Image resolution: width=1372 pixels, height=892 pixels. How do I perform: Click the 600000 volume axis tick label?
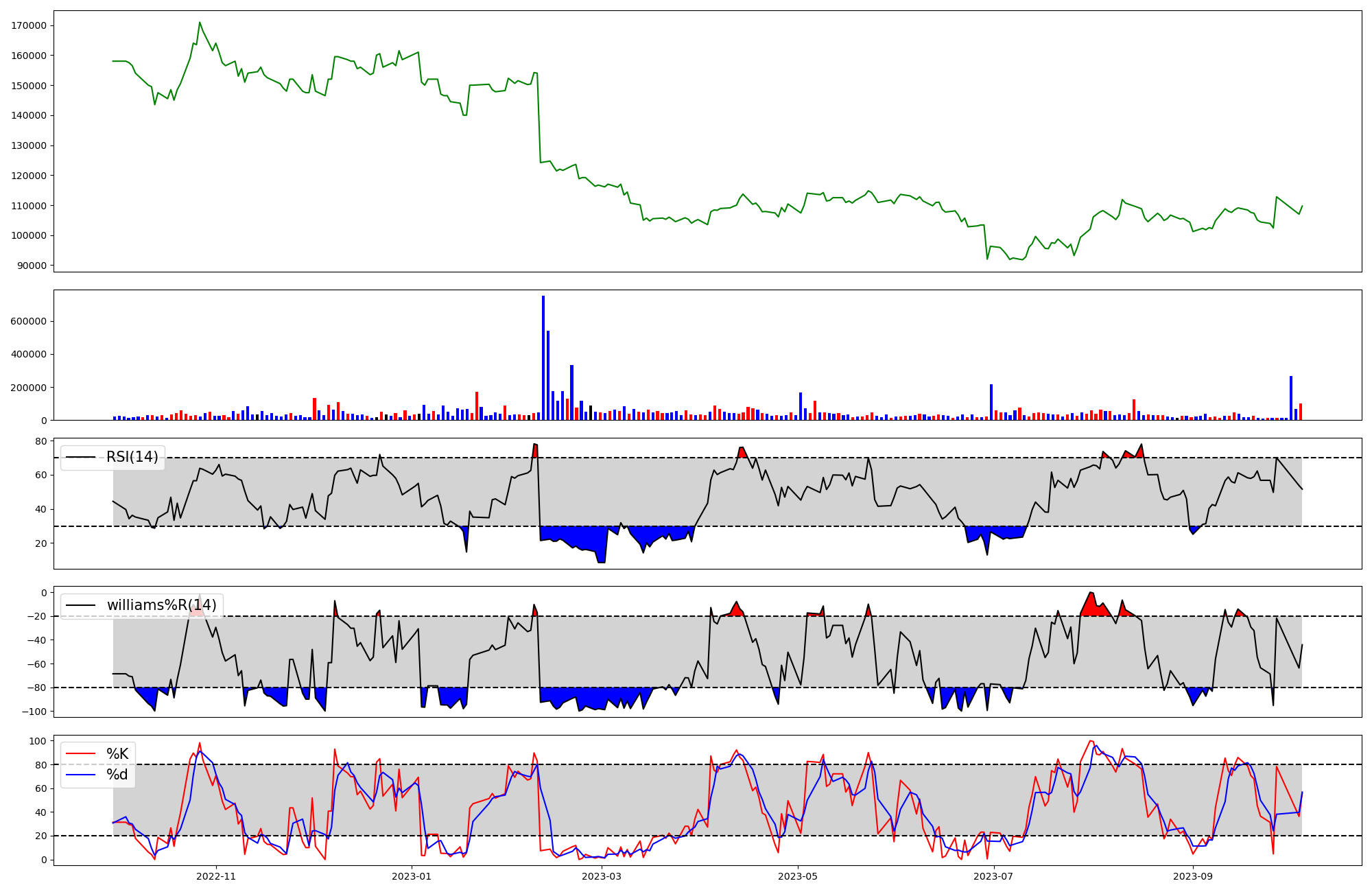click(x=29, y=321)
